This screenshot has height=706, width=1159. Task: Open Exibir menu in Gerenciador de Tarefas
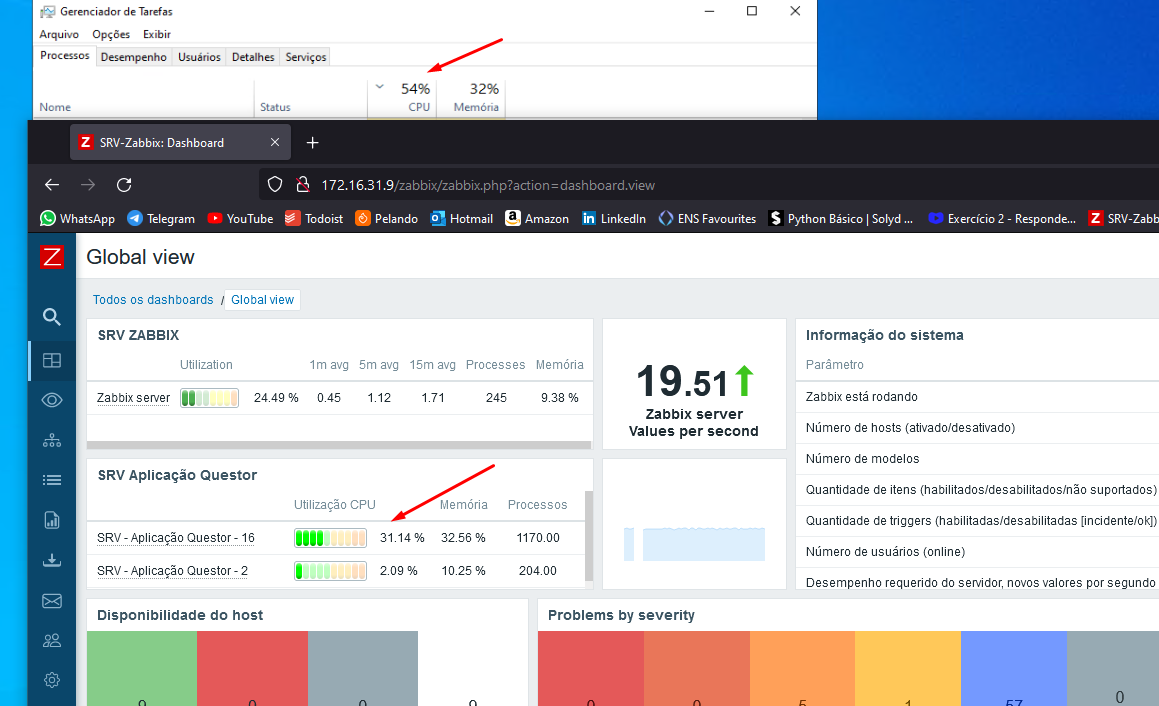tap(157, 34)
